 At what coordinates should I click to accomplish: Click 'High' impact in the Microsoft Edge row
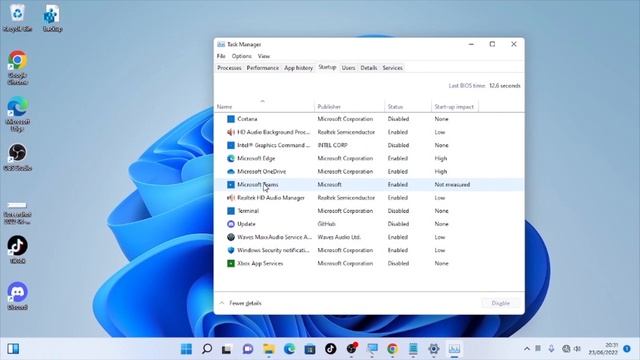441,158
